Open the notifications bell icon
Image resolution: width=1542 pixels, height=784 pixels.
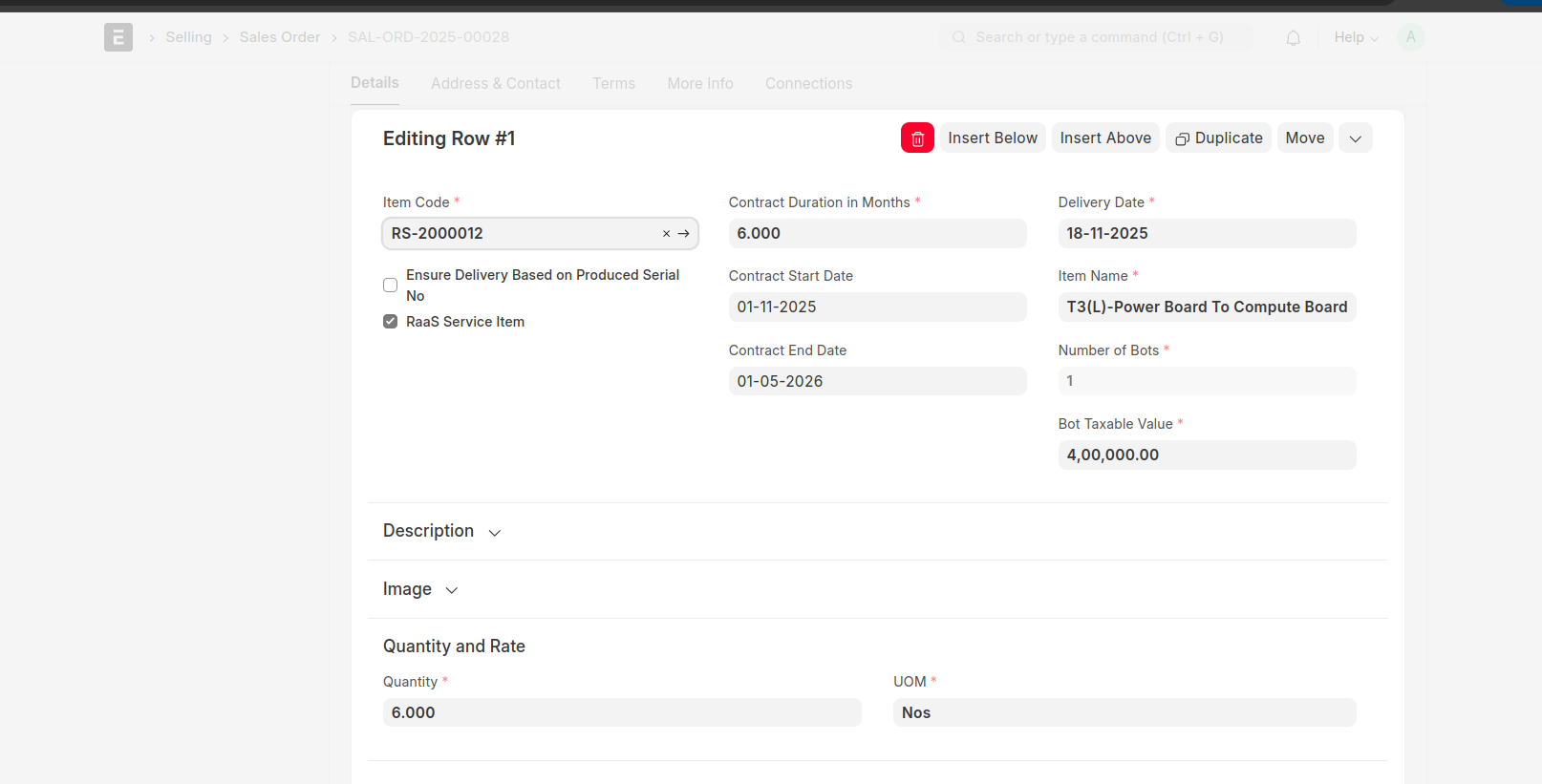pos(1293,38)
